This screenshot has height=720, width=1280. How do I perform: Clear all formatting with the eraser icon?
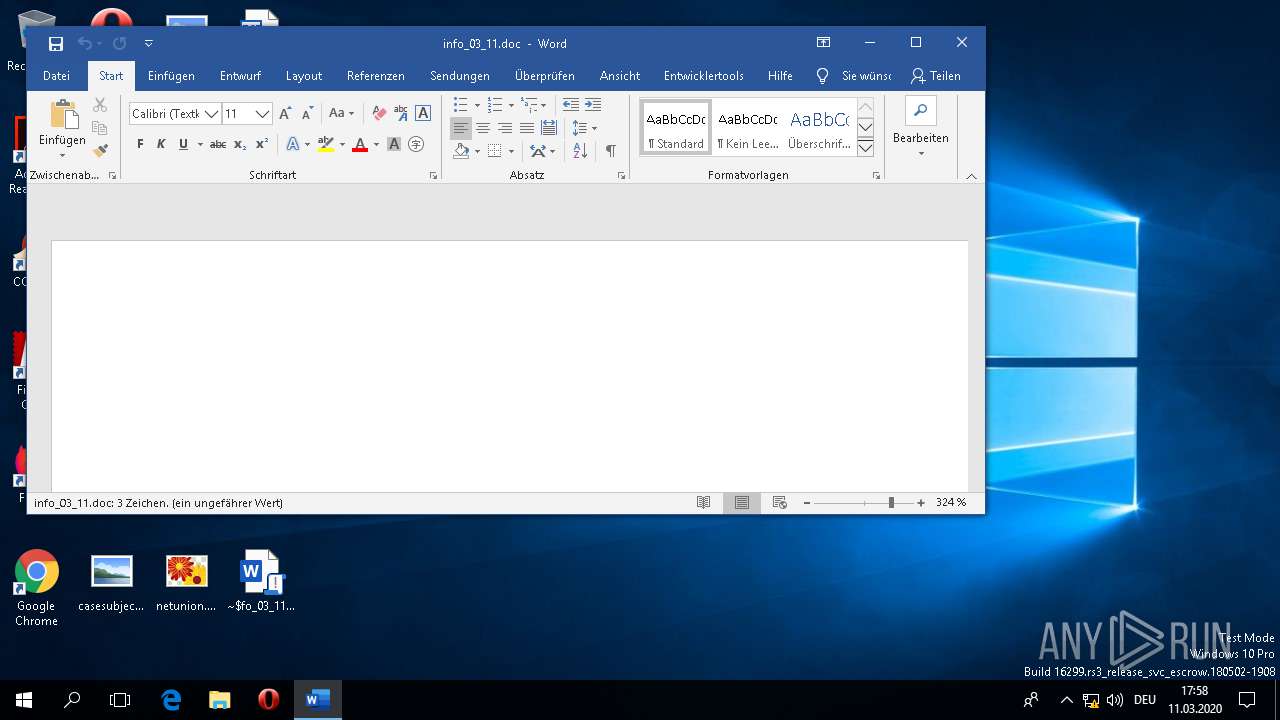(379, 114)
